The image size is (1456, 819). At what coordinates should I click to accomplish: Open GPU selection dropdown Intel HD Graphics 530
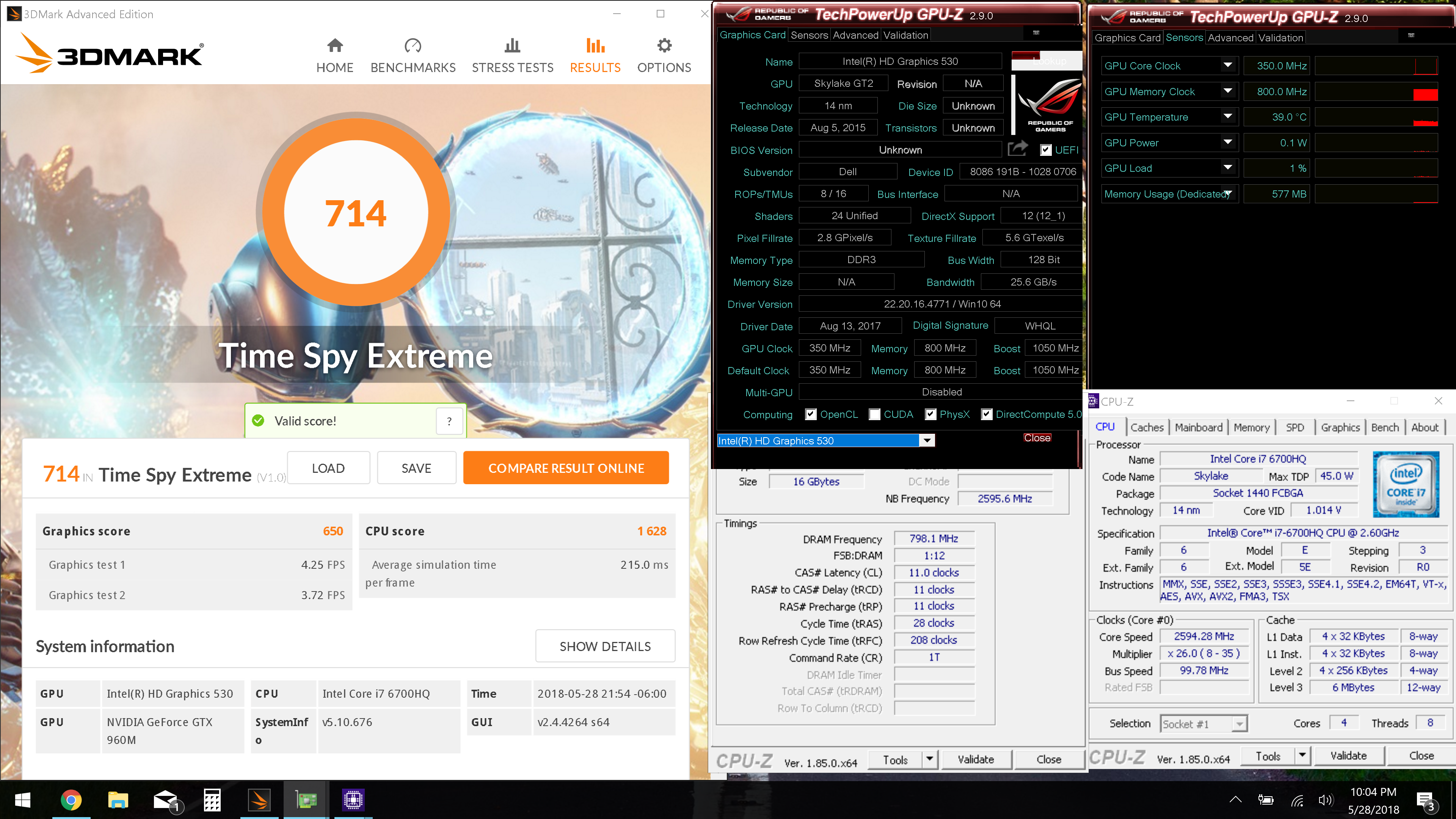926,440
